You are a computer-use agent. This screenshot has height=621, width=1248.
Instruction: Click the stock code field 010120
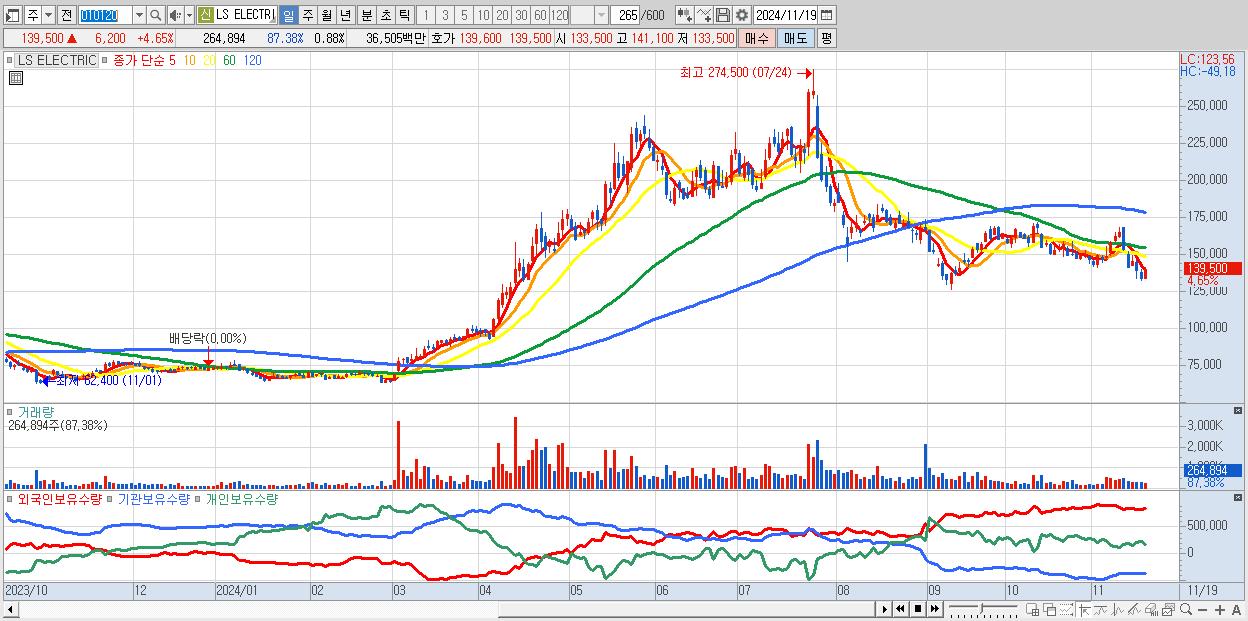pos(105,15)
